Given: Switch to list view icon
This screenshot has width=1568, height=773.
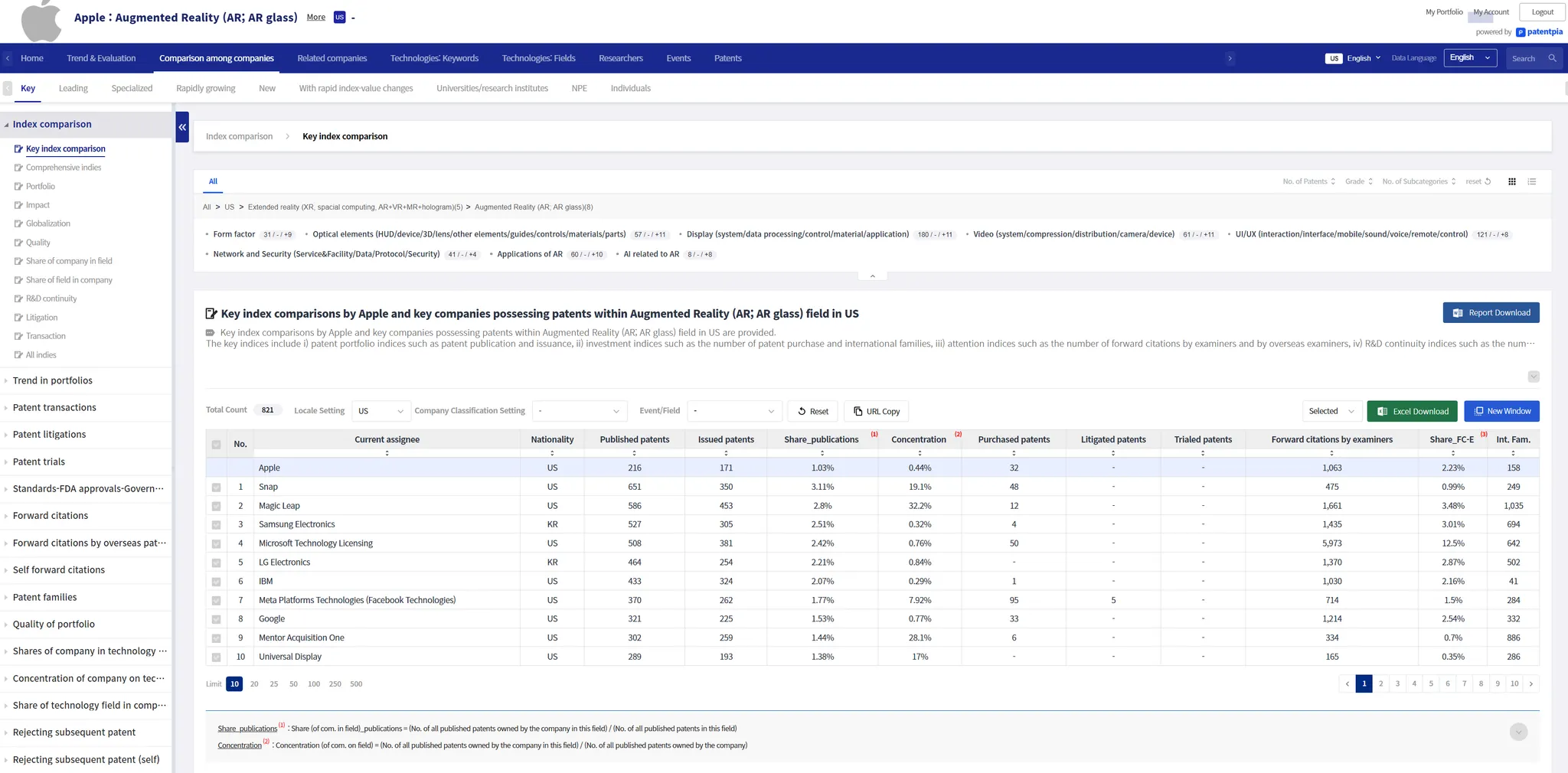Looking at the screenshot, I should tap(1531, 181).
